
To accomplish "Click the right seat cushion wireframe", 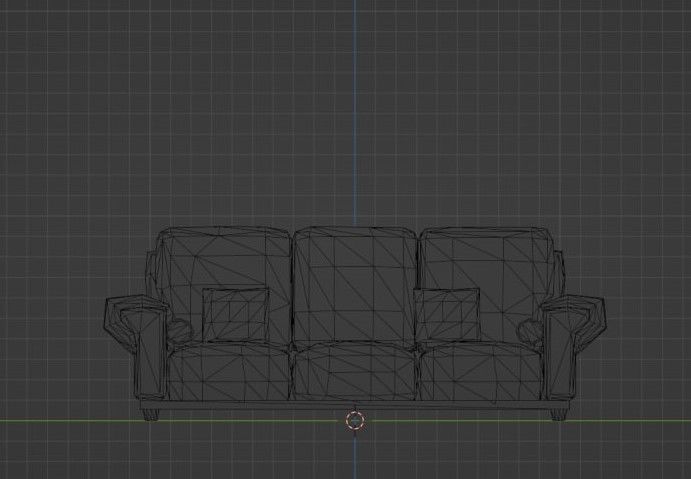I will point(481,372).
